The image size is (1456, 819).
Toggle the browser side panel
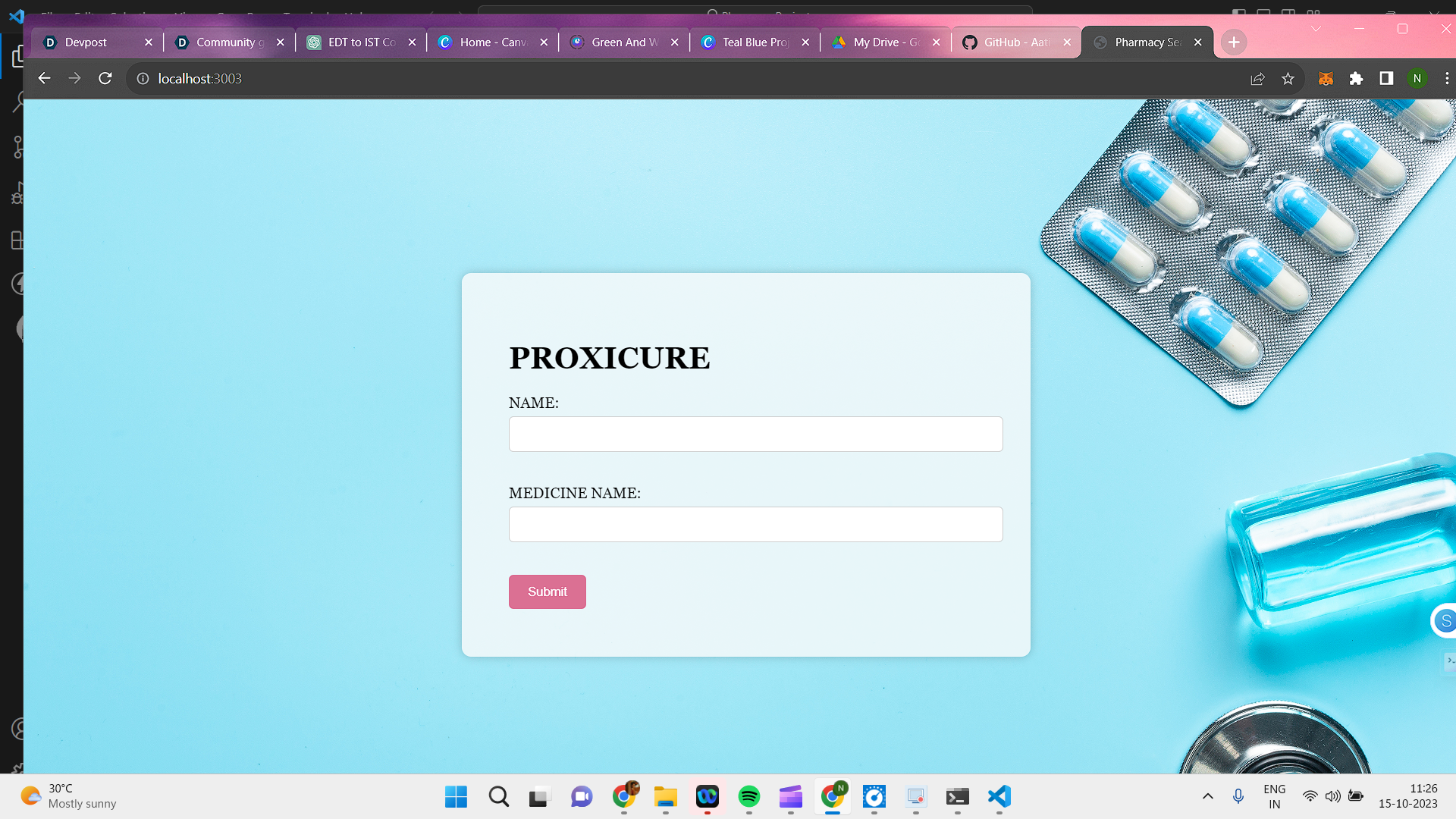point(1386,78)
